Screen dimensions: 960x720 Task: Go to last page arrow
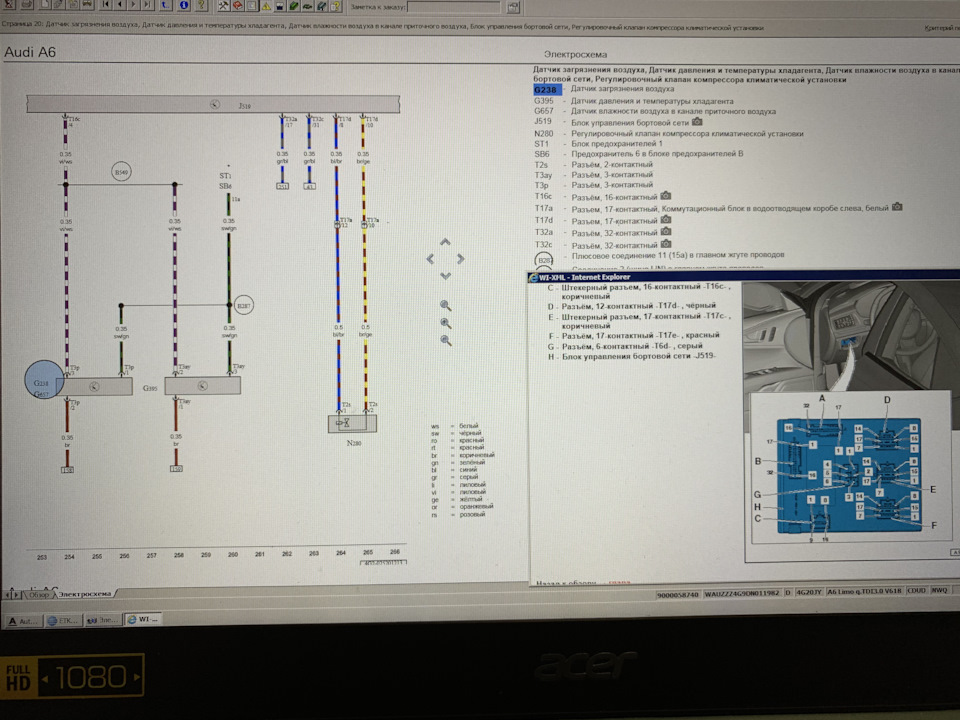(147, 5)
